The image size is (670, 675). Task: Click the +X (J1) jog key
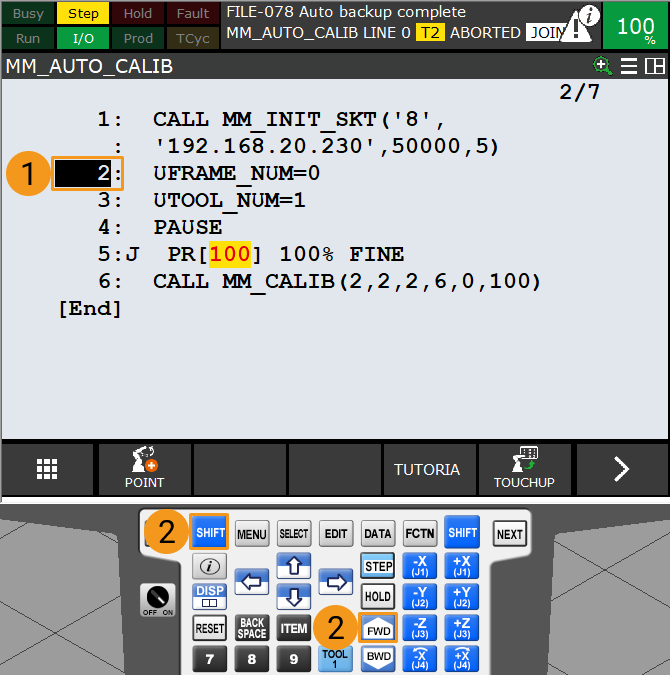[x=462, y=566]
